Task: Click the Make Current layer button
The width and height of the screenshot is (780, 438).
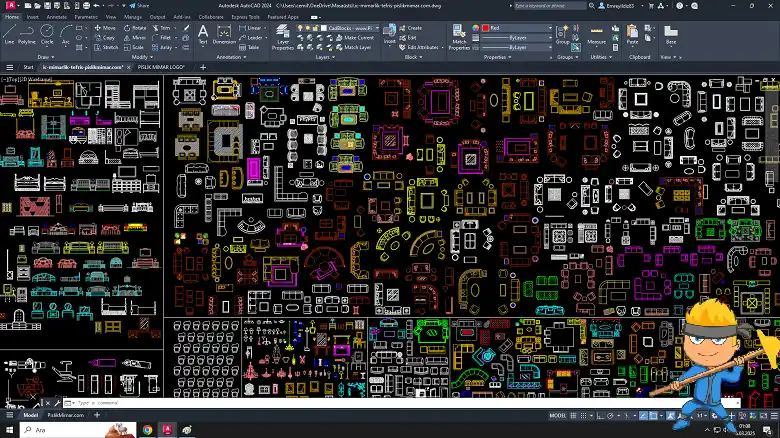Action: point(354,37)
